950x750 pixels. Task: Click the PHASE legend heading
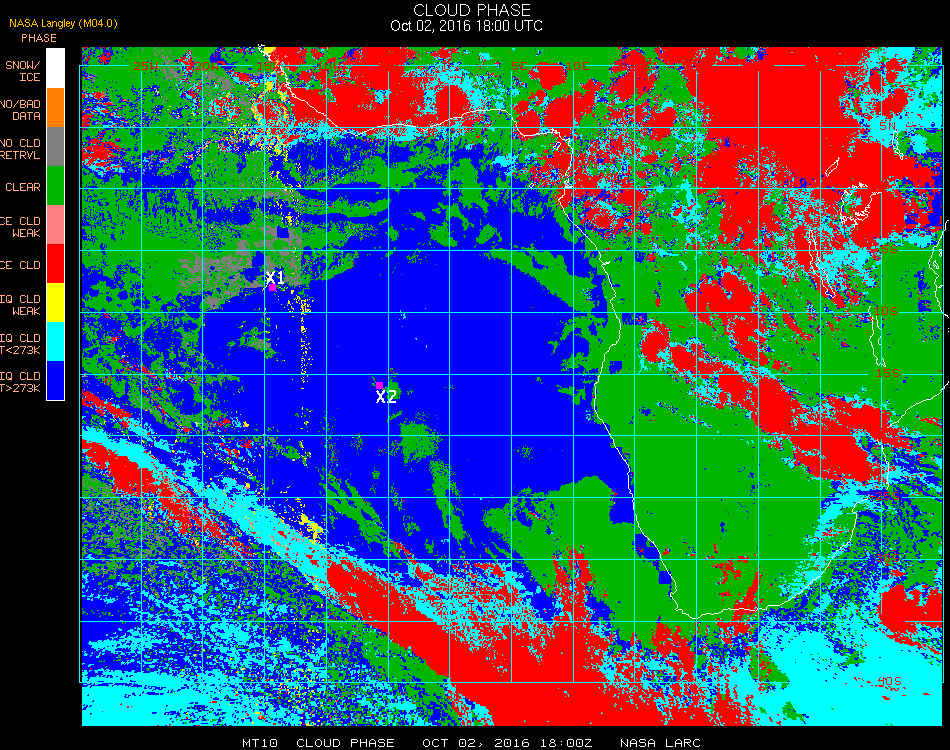point(39,38)
